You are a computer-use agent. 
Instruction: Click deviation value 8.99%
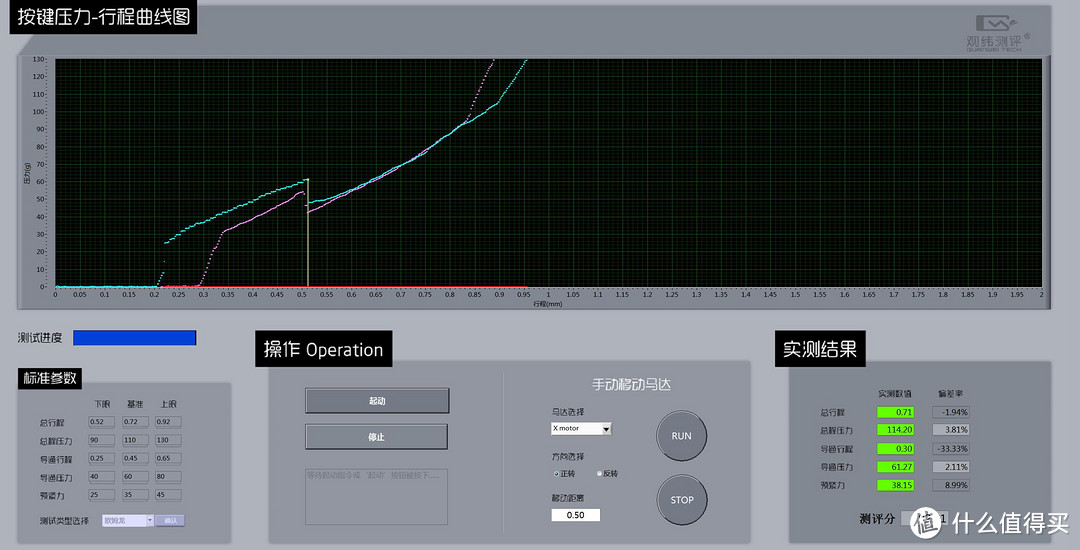click(951, 485)
